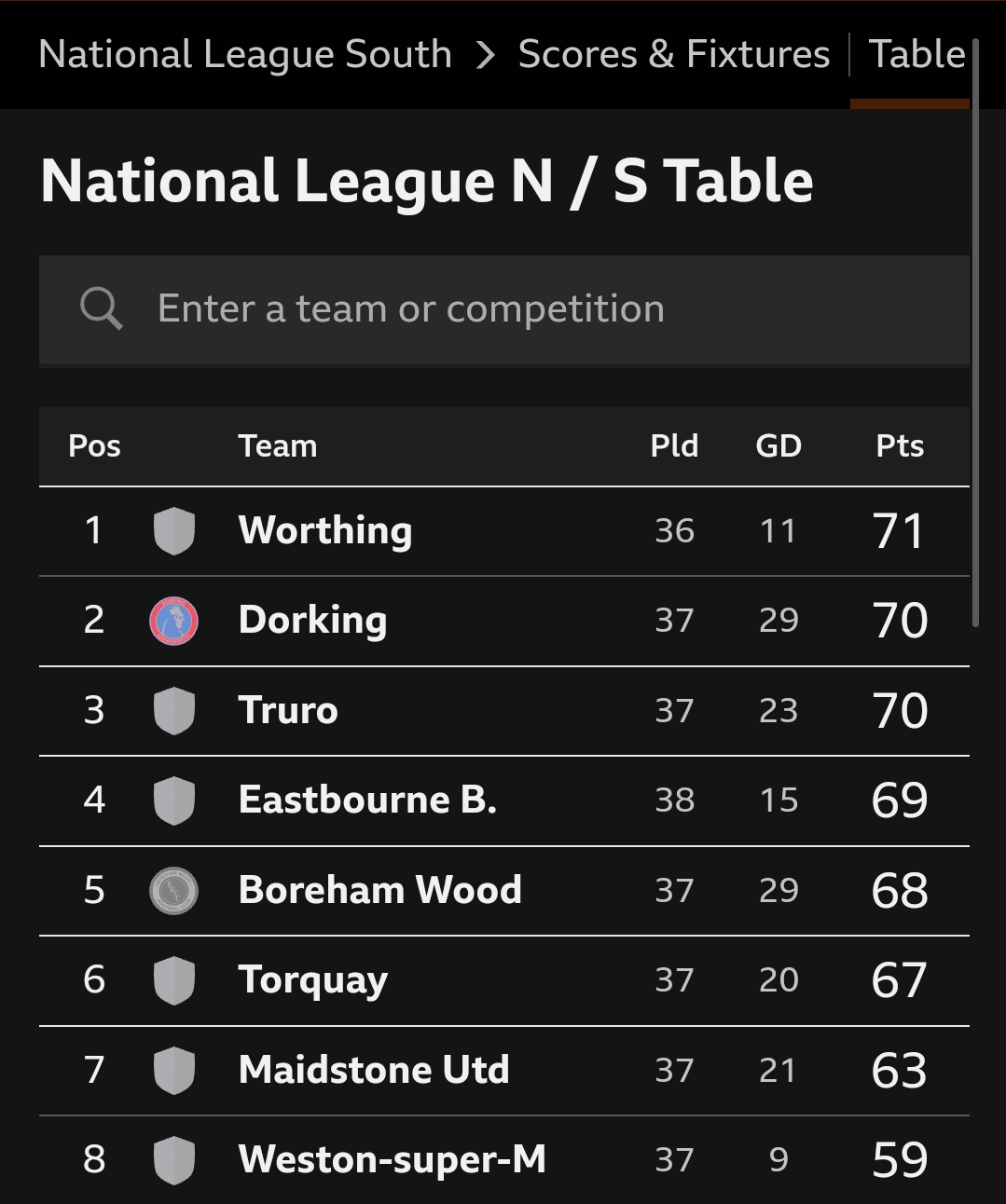Click Torquay's shield crest icon
This screenshot has width=1006, height=1204.
click(173, 980)
